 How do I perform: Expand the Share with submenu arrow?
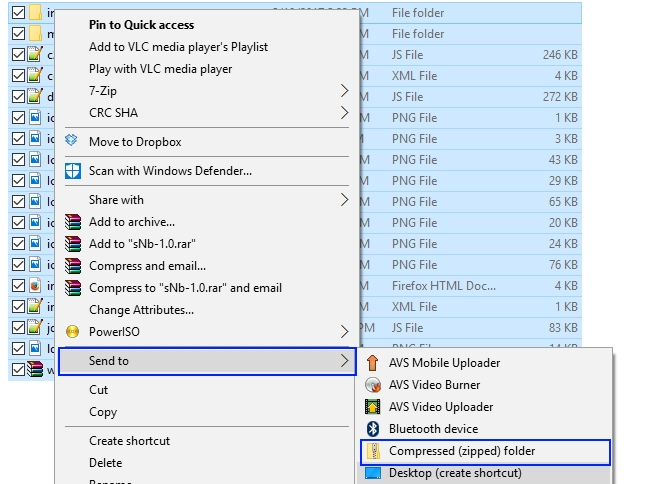click(x=344, y=200)
